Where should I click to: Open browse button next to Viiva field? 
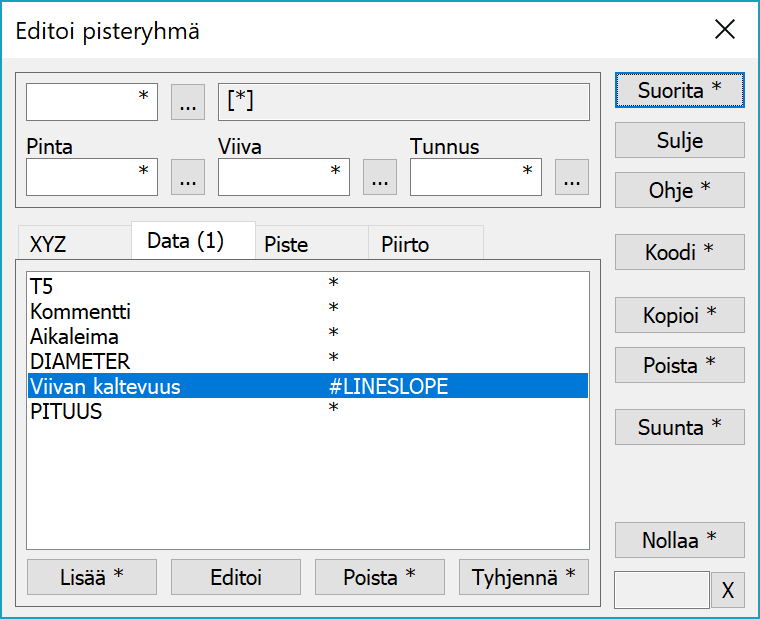379,177
